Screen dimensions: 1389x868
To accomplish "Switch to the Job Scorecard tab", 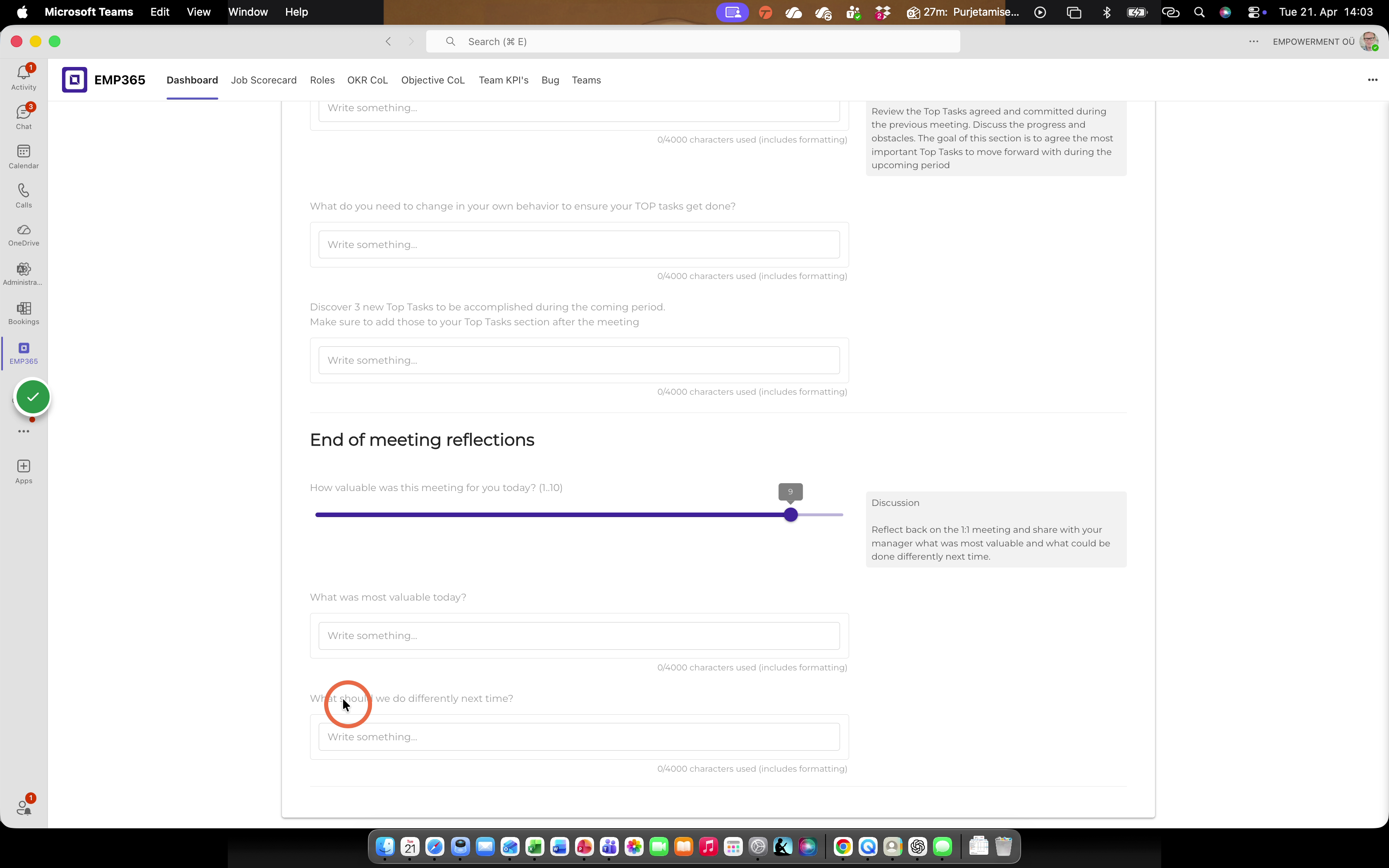I will [263, 80].
